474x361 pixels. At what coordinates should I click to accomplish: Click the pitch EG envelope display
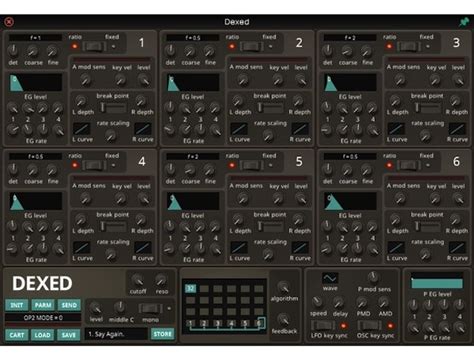click(x=437, y=282)
